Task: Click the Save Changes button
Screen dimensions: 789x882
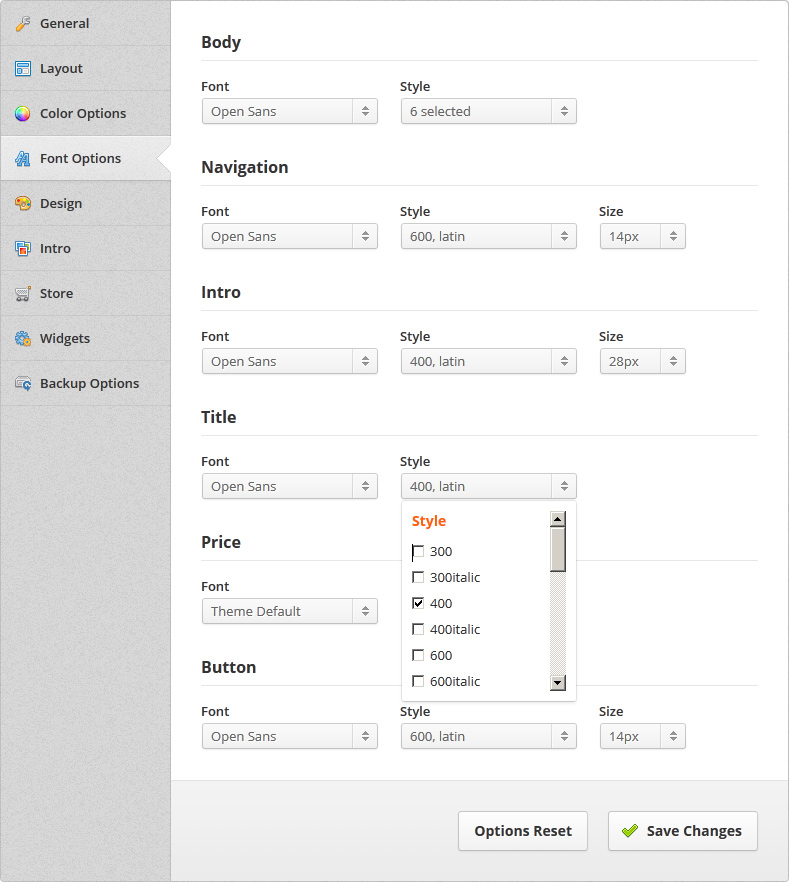Action: click(683, 831)
